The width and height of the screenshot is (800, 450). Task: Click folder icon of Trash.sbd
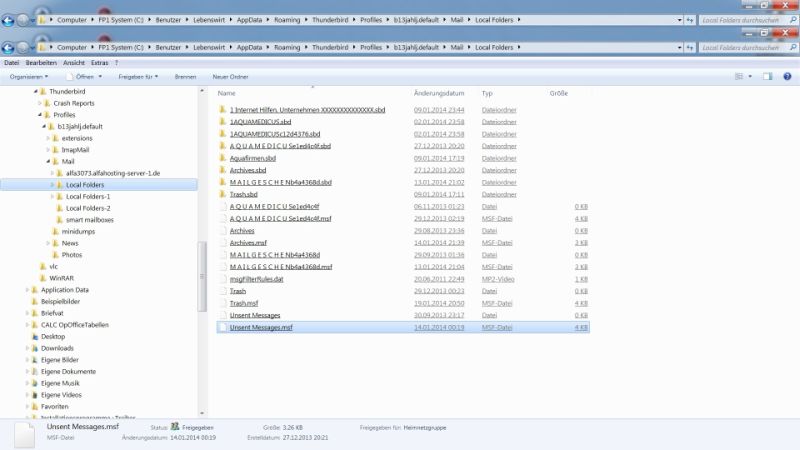pos(222,194)
